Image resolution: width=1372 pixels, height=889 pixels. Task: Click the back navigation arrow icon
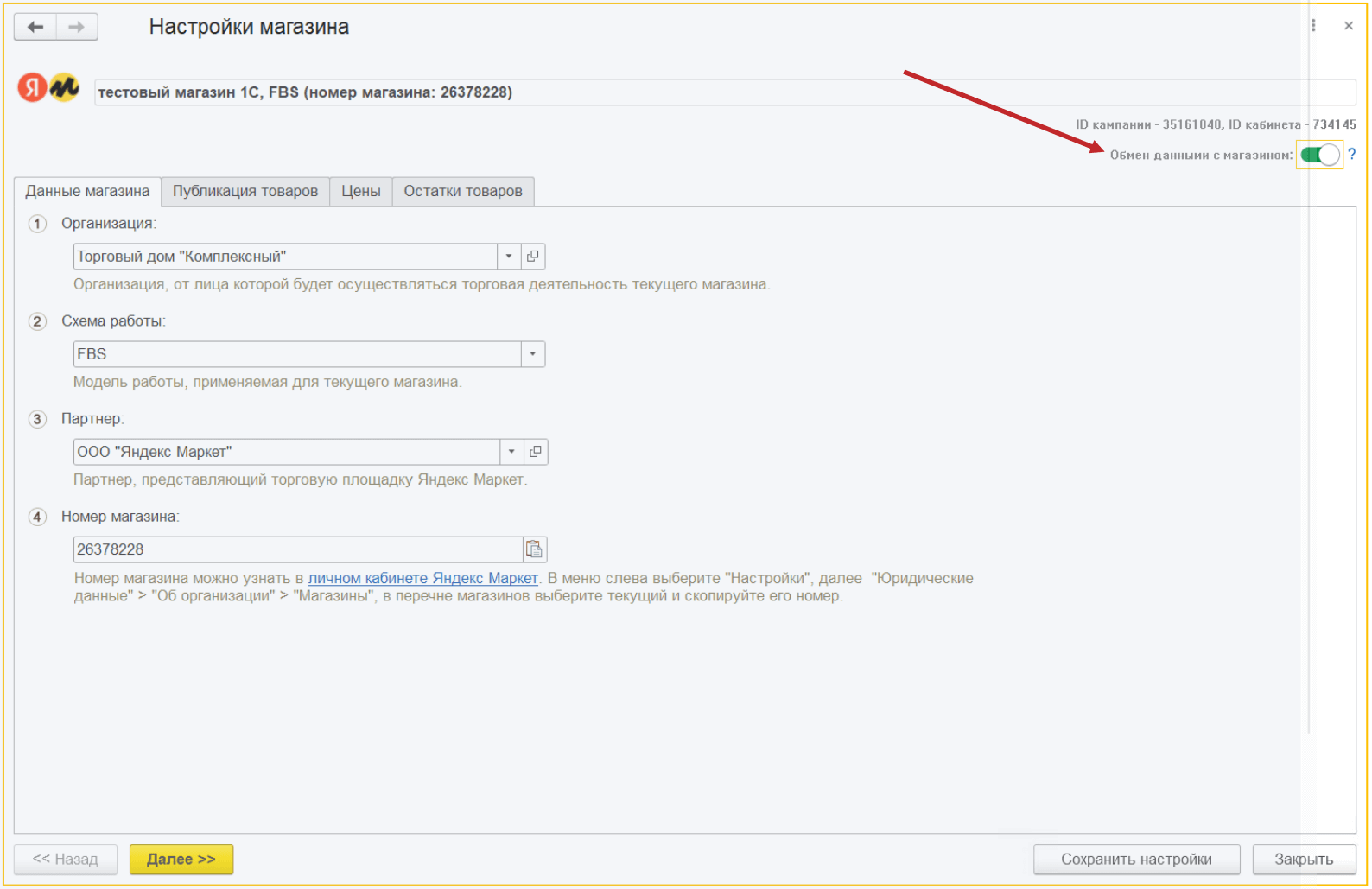[x=35, y=27]
